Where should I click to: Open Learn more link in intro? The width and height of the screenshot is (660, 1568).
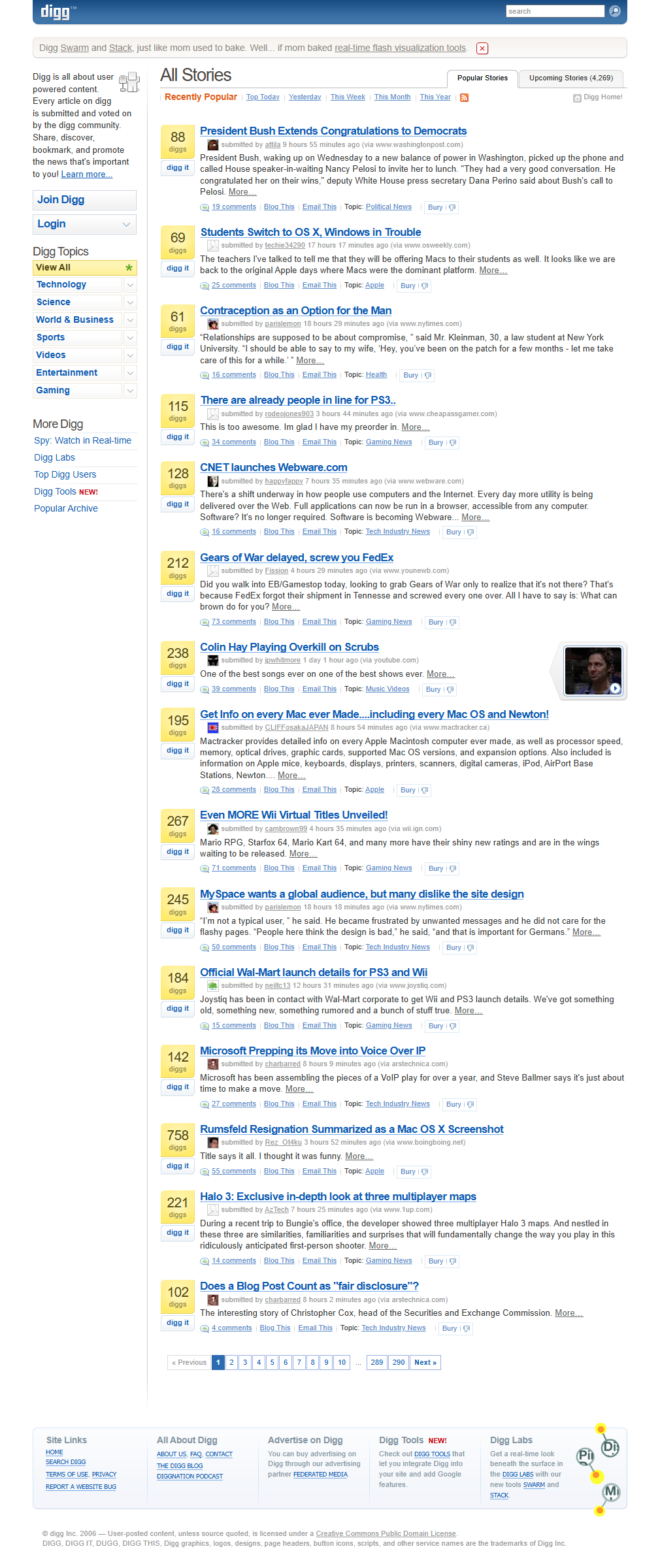tap(87, 174)
